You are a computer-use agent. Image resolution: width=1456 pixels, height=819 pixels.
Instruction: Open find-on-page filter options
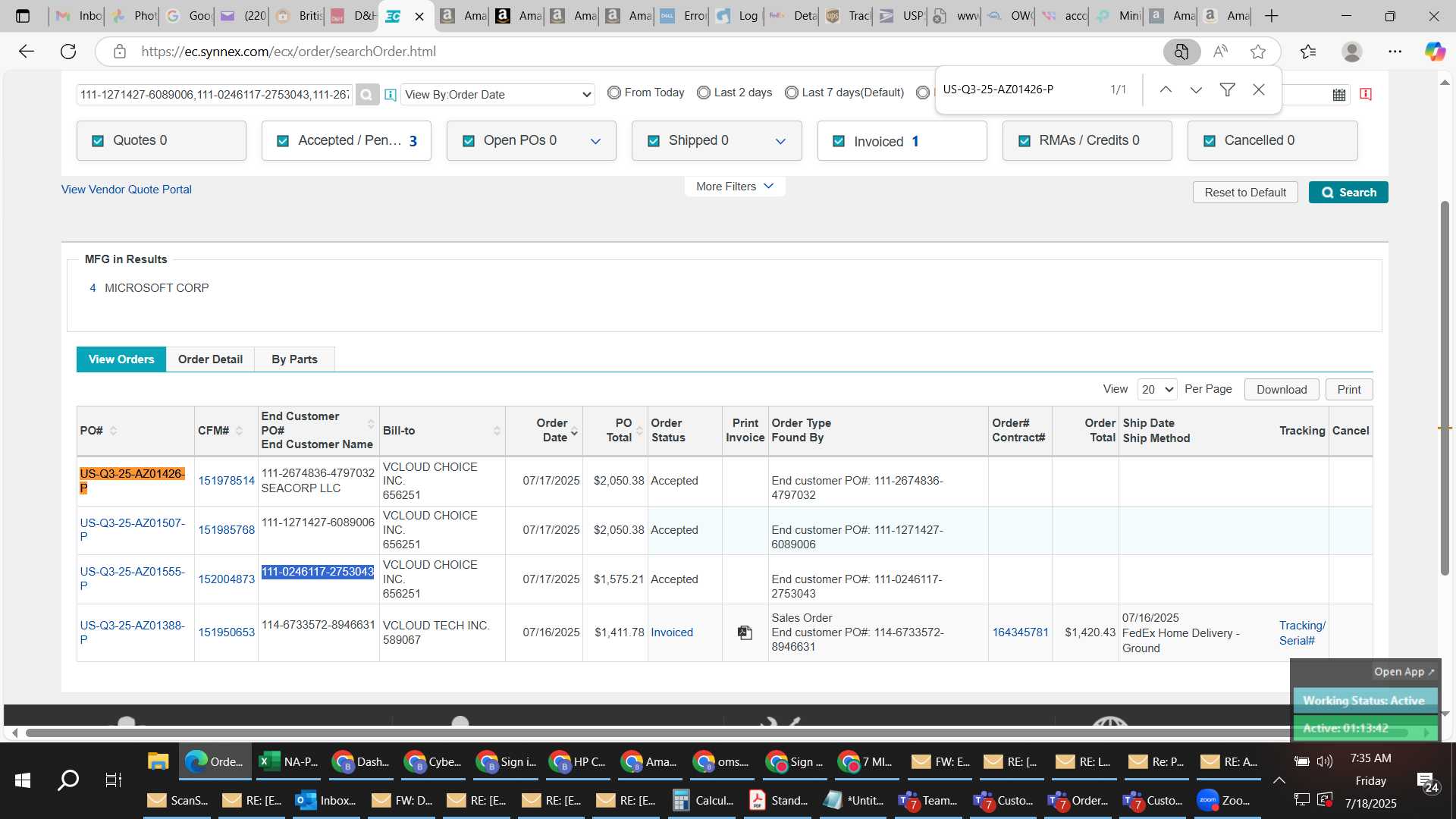[x=1227, y=89]
